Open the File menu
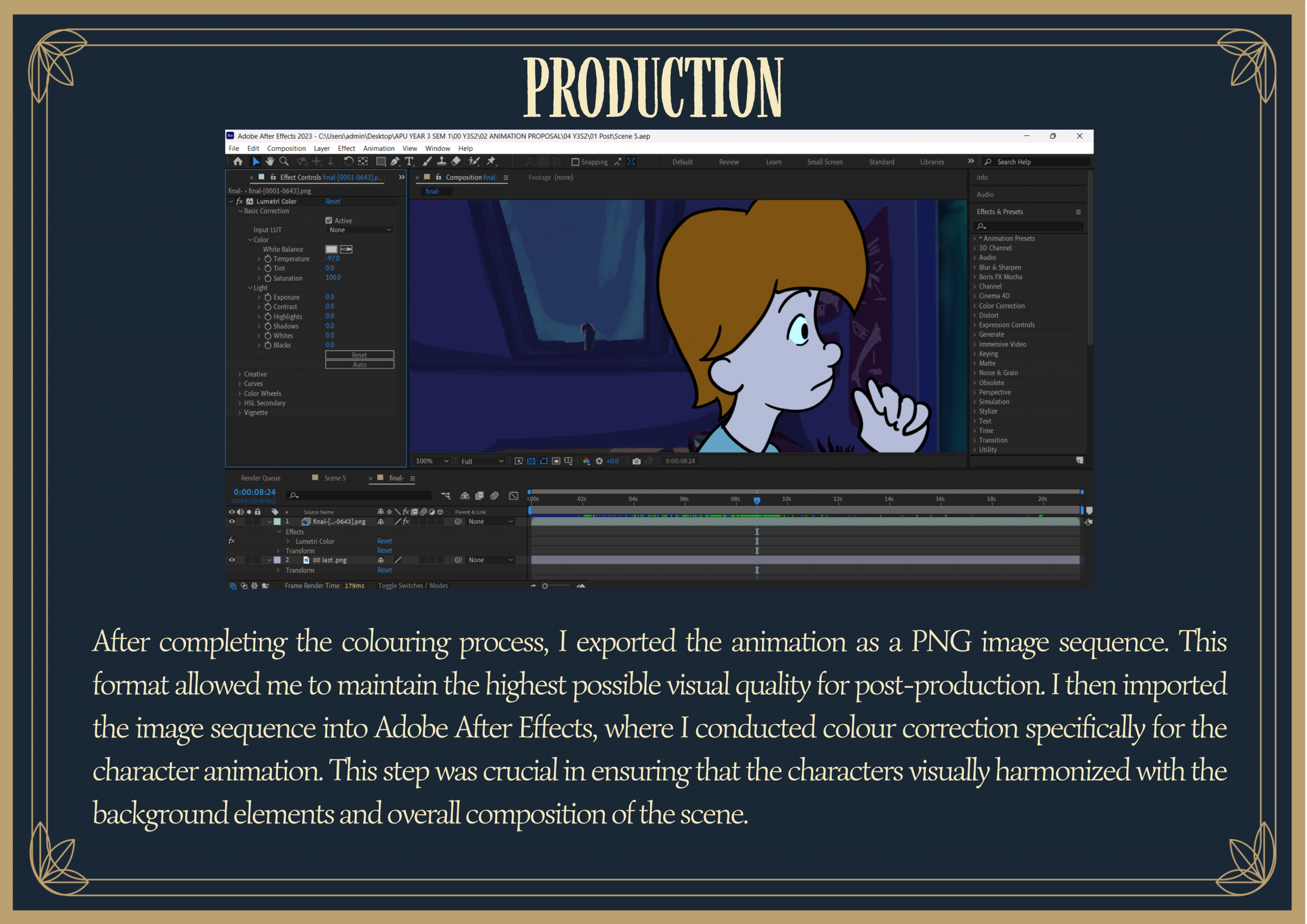This screenshot has height=924, width=1307. pyautogui.click(x=234, y=149)
